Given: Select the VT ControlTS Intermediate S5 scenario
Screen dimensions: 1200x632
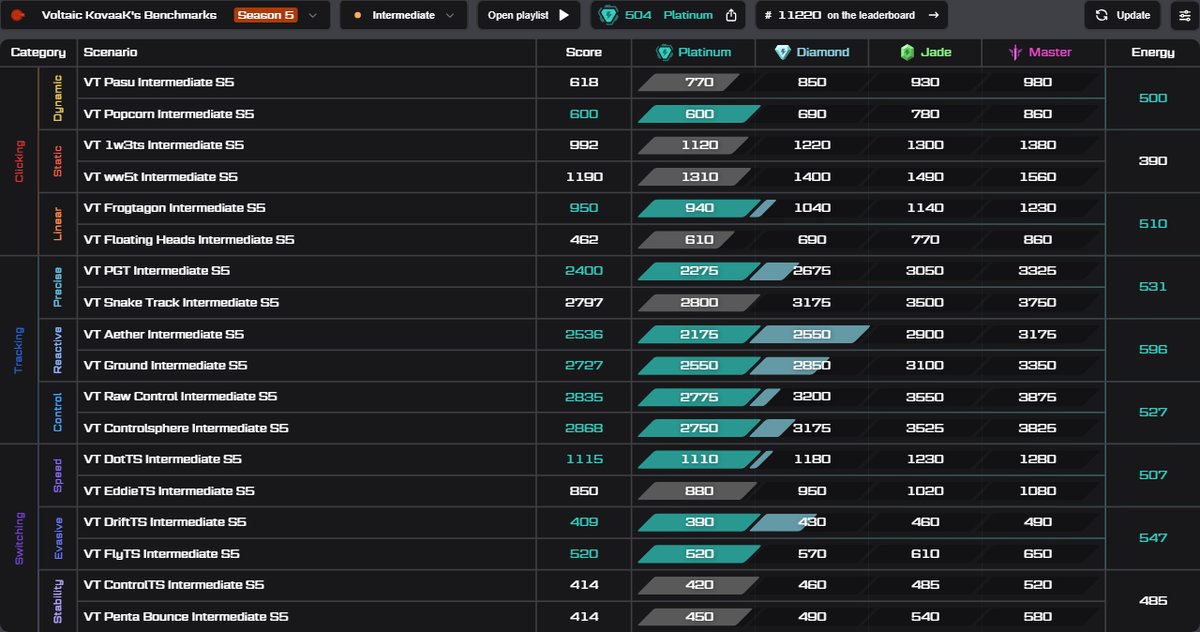Looking at the screenshot, I should [175, 585].
